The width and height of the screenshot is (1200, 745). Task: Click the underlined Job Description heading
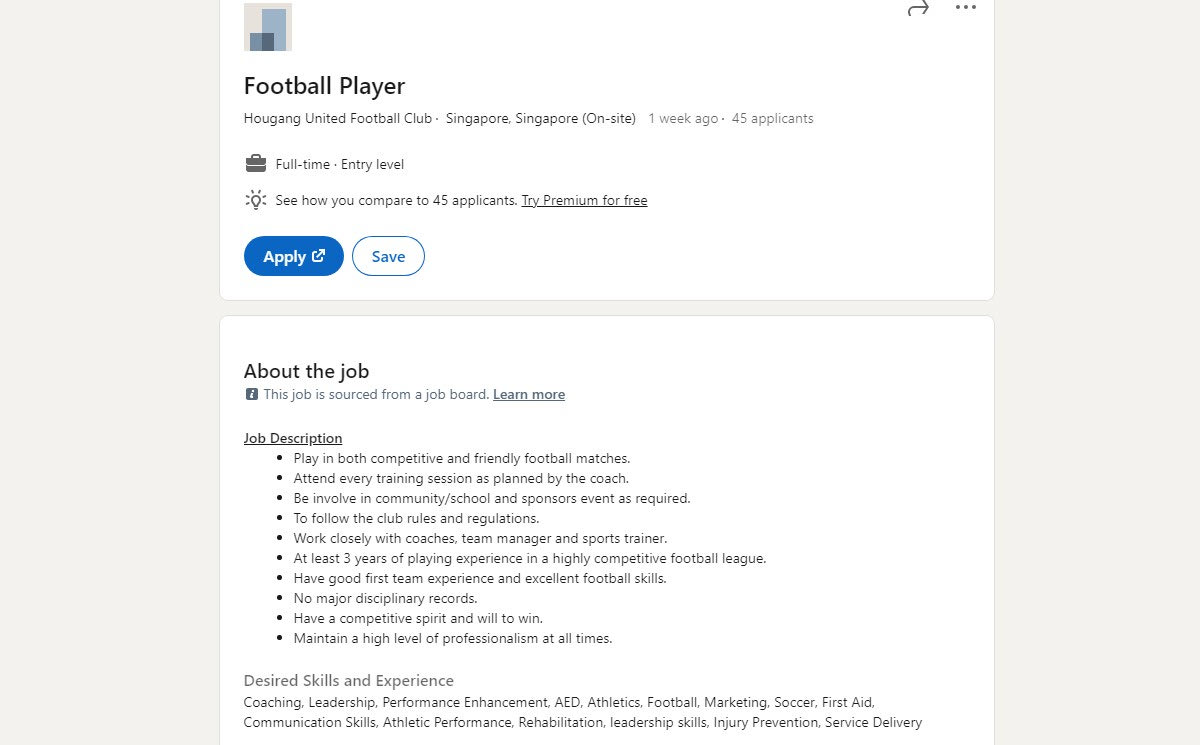293,438
